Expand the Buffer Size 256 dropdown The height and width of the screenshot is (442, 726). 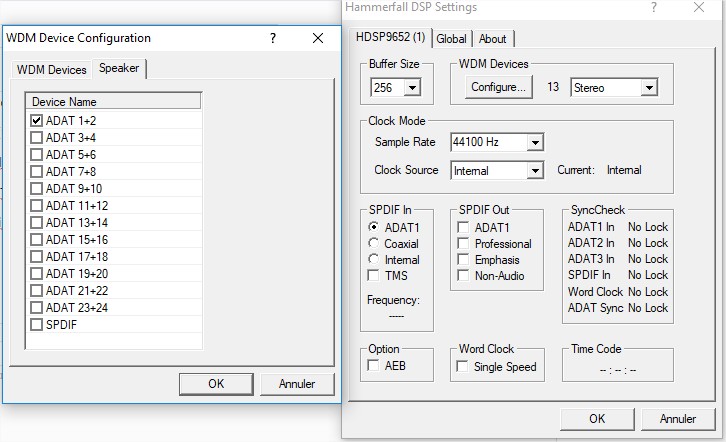[x=412, y=87]
